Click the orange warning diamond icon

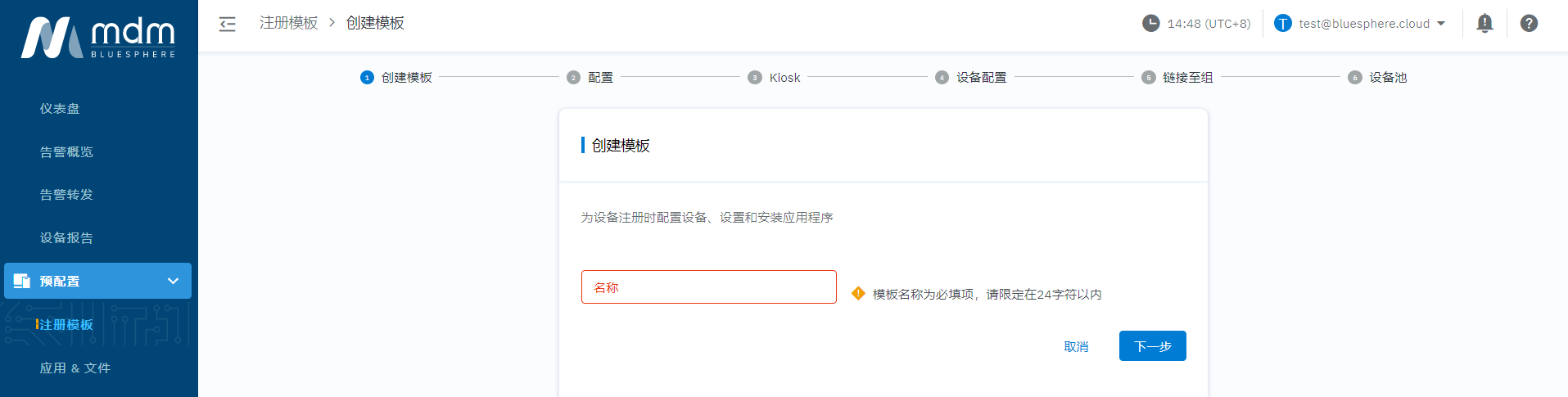pyautogui.click(x=858, y=293)
